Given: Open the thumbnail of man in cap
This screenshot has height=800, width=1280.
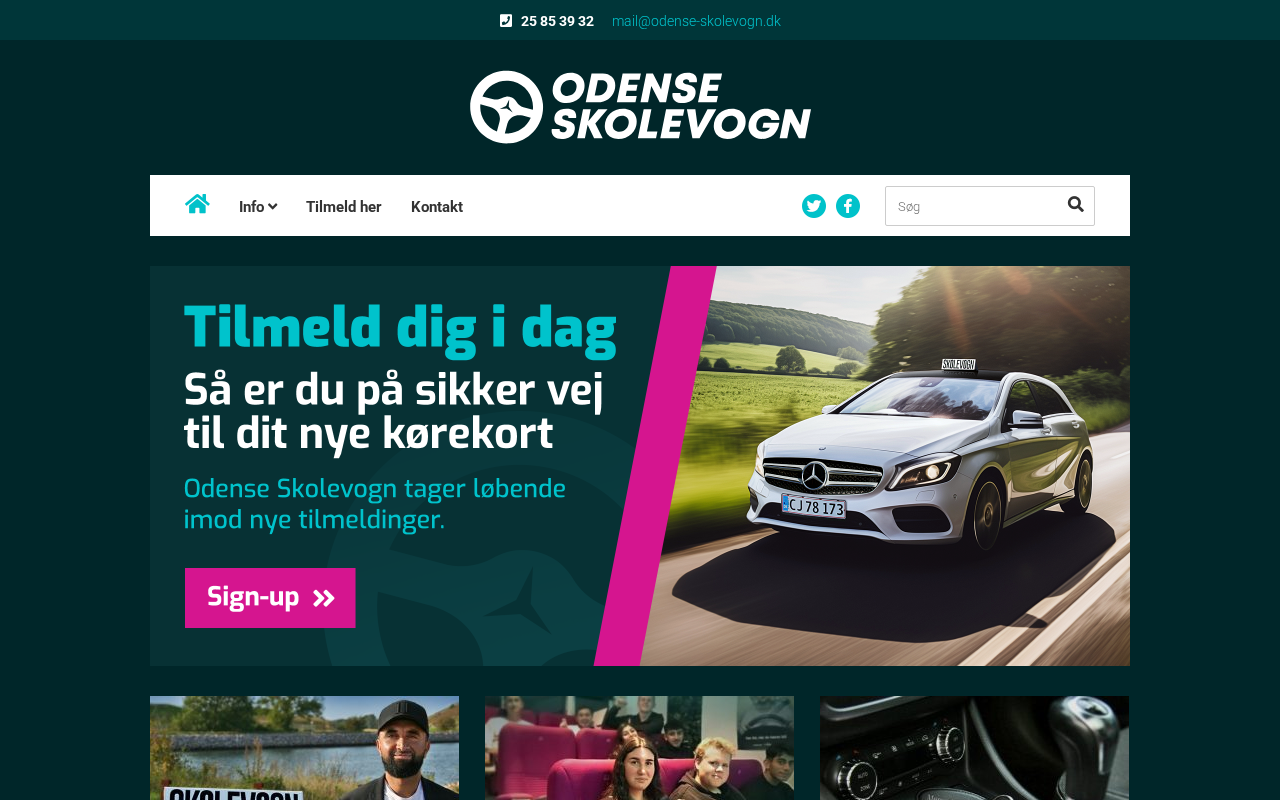Looking at the screenshot, I should coord(304,748).
